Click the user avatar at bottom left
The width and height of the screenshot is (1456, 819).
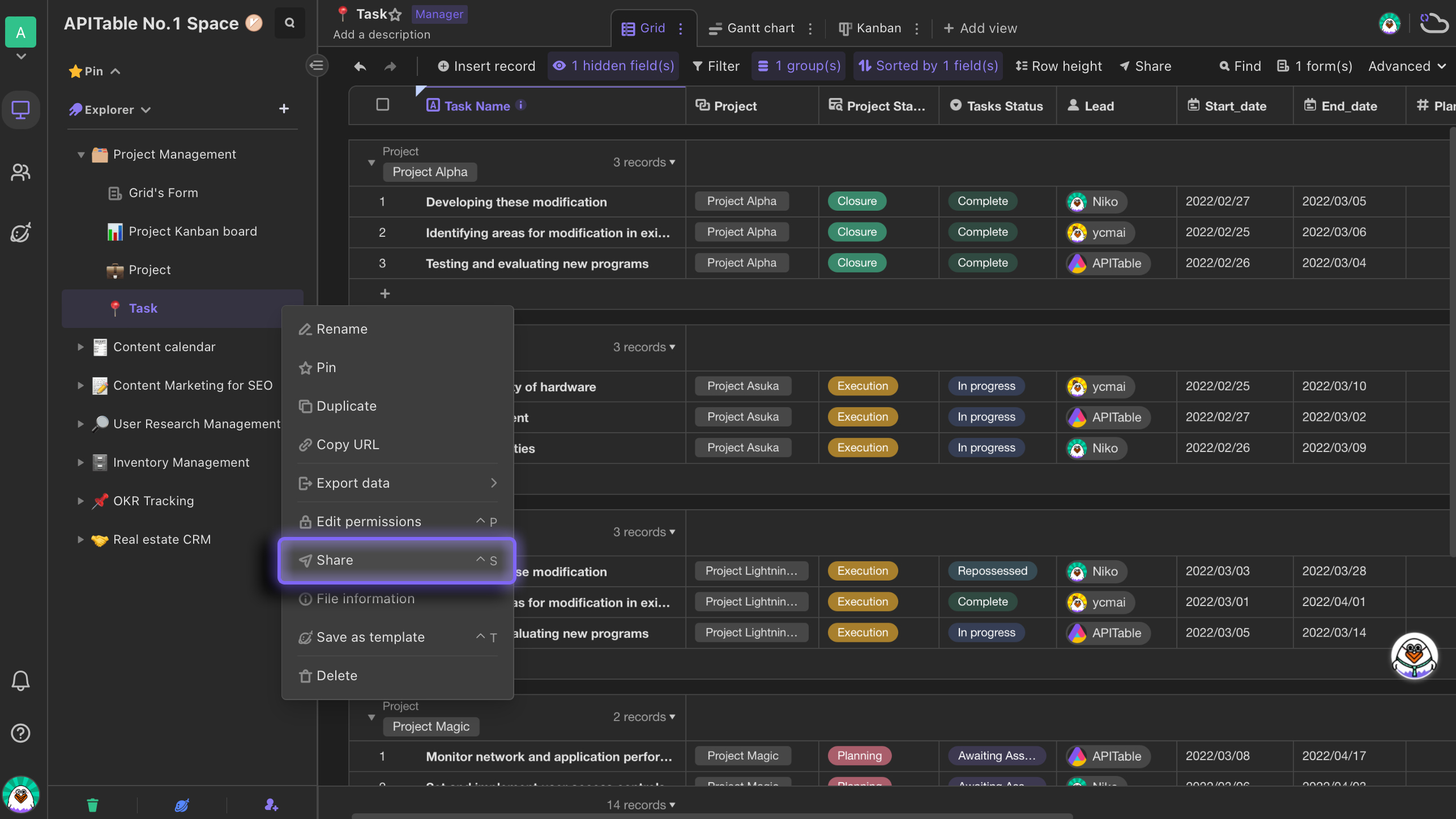21,795
